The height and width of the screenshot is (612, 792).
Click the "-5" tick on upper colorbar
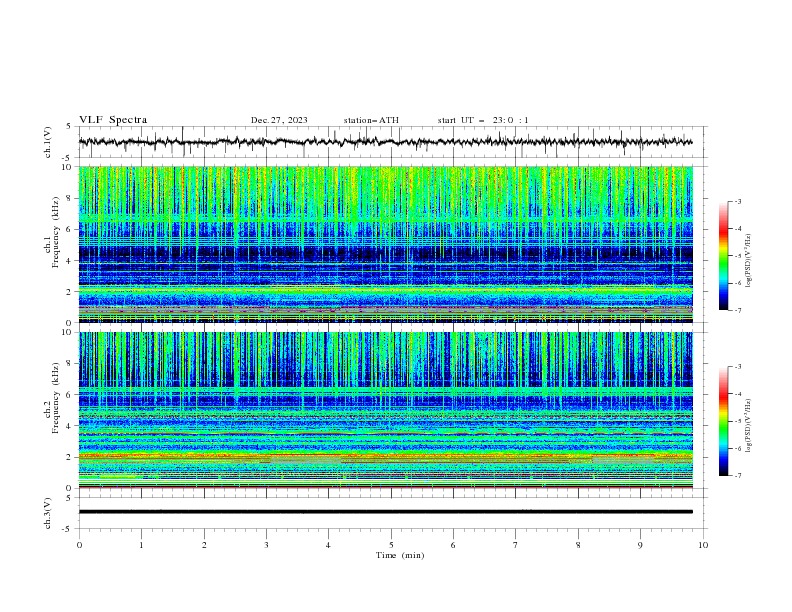pyautogui.click(x=737, y=256)
